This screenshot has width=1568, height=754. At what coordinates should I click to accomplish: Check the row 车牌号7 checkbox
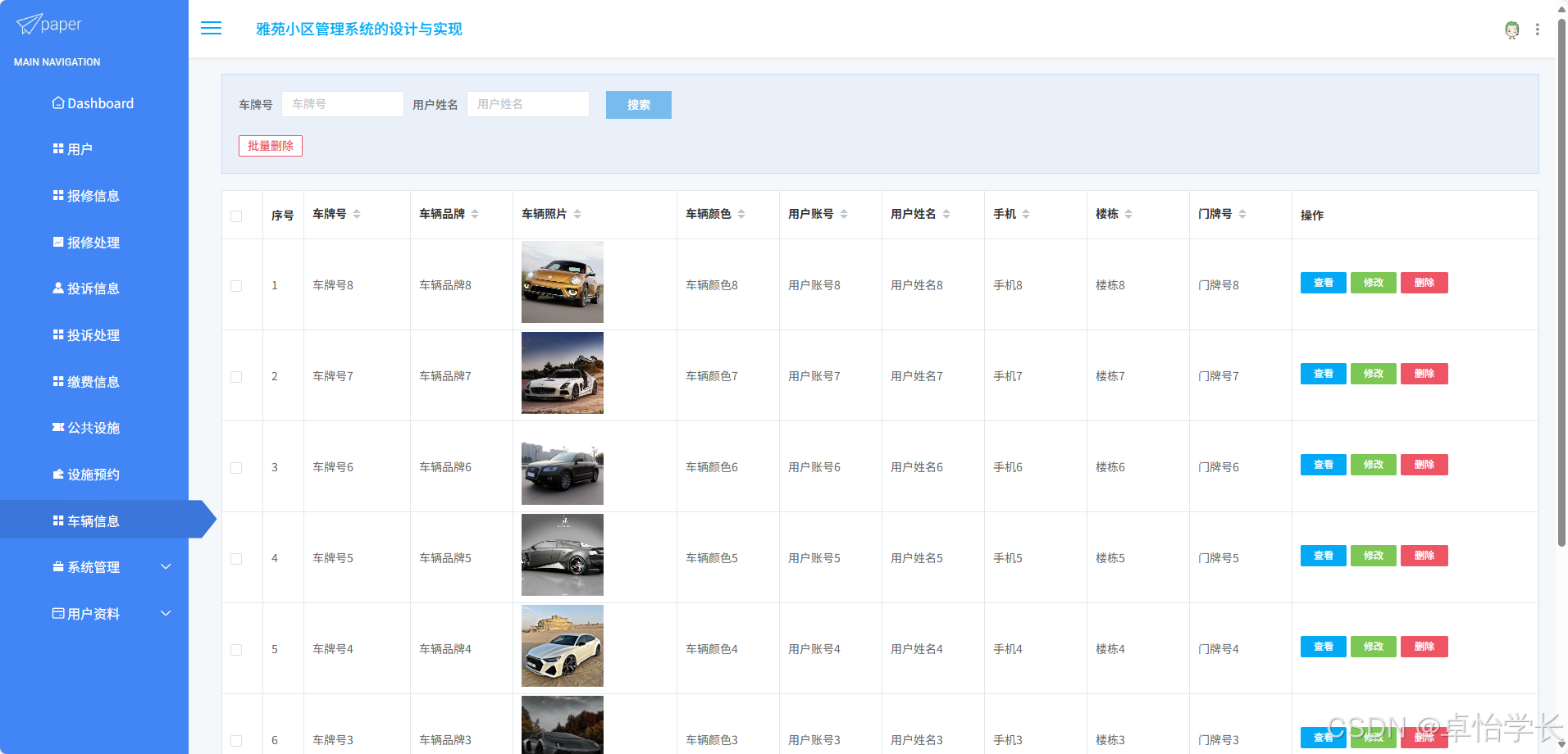pyautogui.click(x=236, y=377)
